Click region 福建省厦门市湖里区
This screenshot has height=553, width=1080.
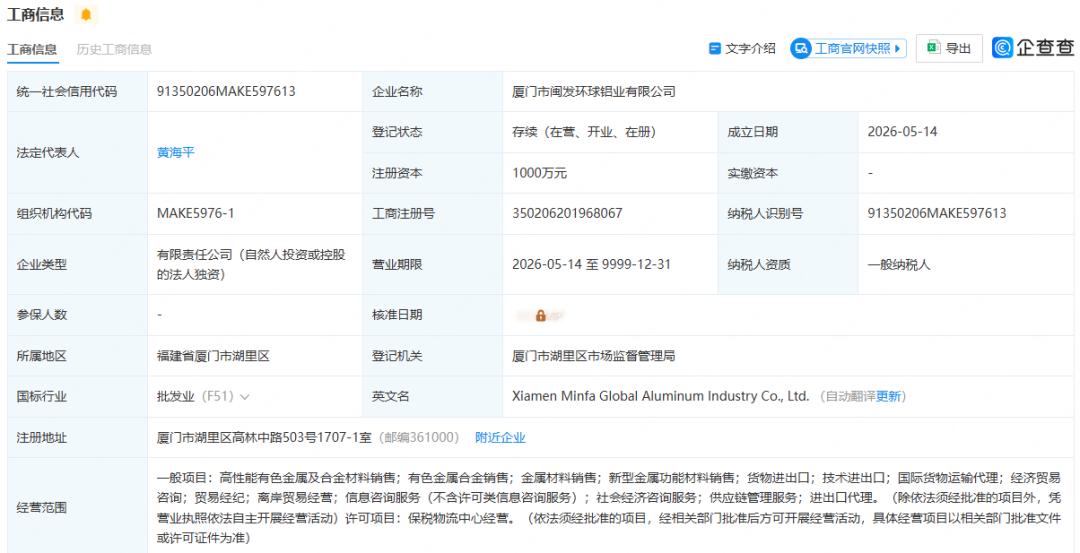tap(213, 356)
